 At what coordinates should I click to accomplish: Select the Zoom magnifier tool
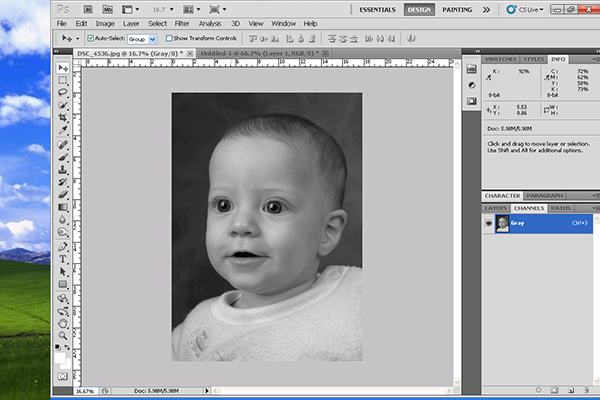pos(62,335)
